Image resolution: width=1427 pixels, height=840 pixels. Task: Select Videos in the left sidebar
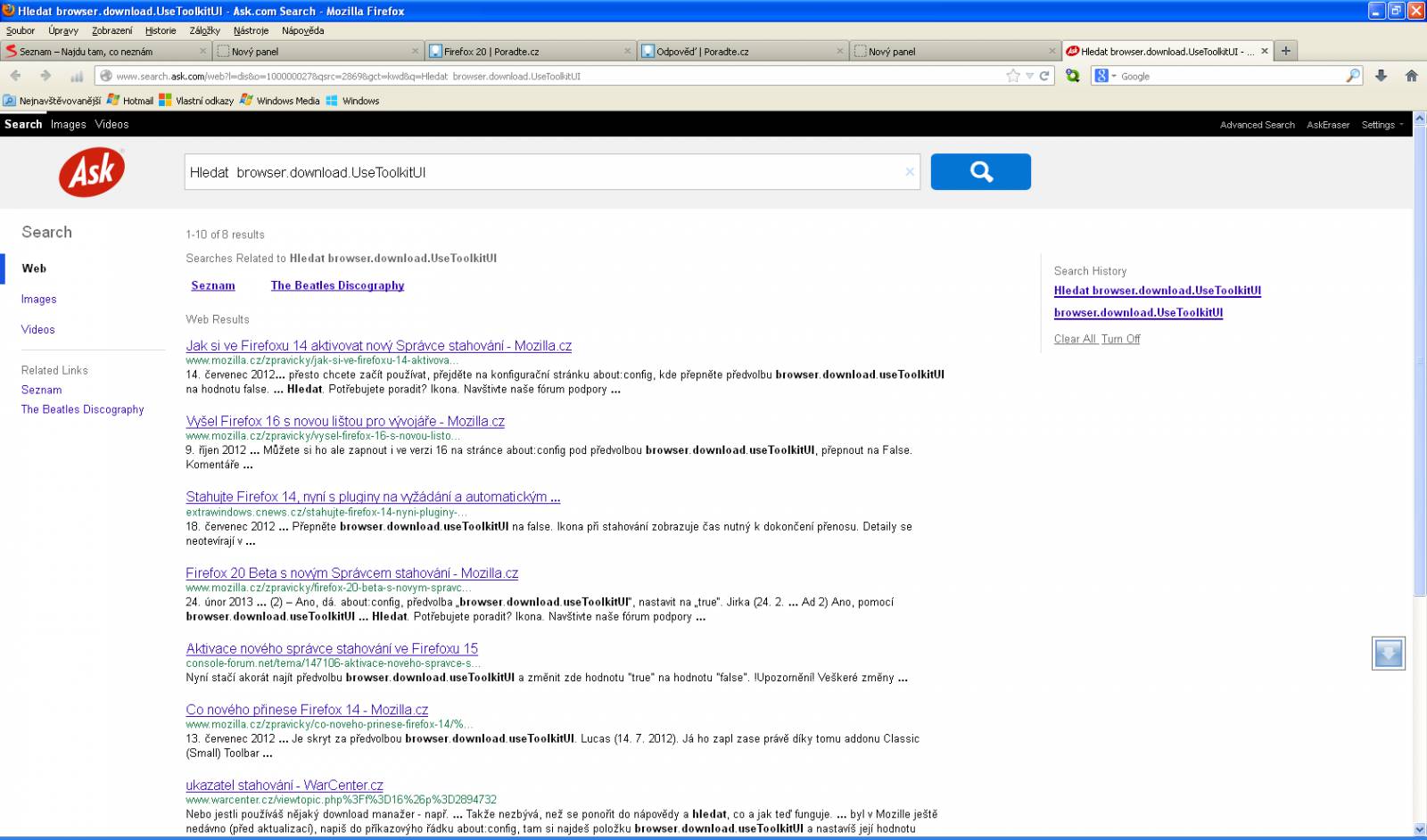pyautogui.click(x=38, y=330)
